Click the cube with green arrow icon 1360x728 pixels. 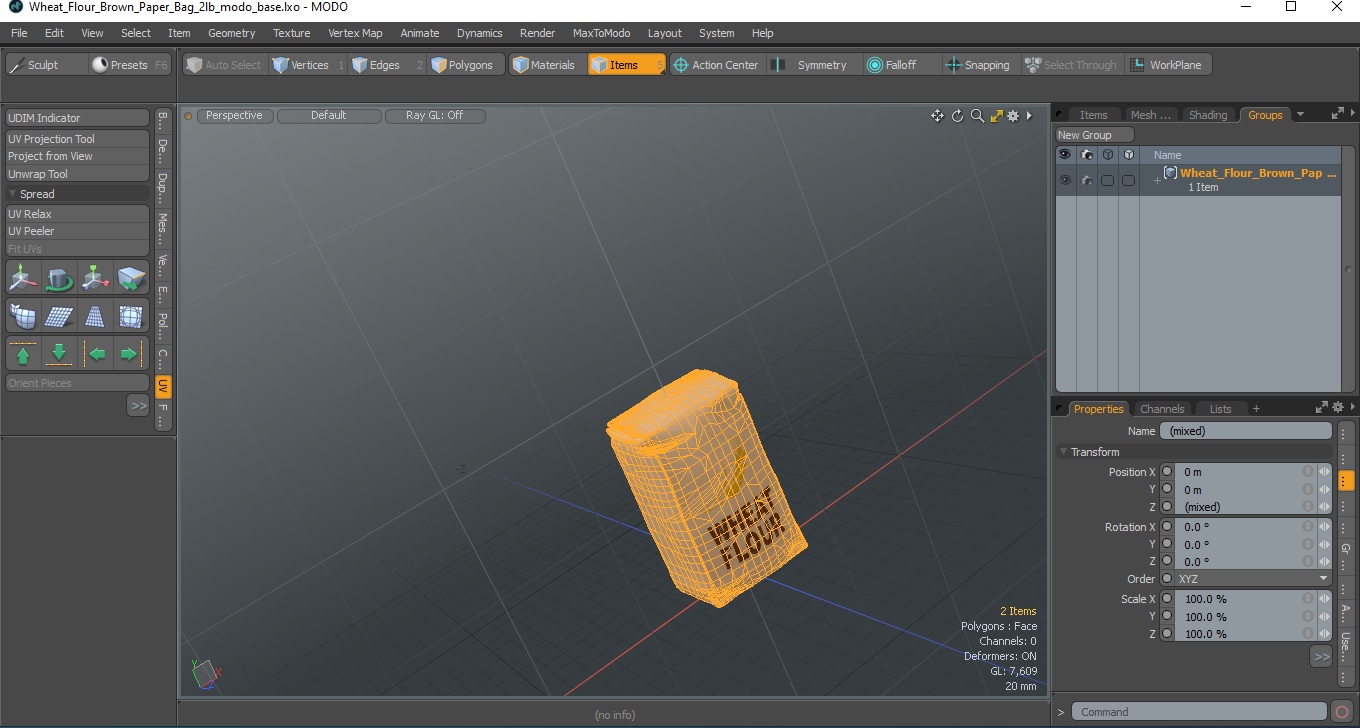[131, 277]
